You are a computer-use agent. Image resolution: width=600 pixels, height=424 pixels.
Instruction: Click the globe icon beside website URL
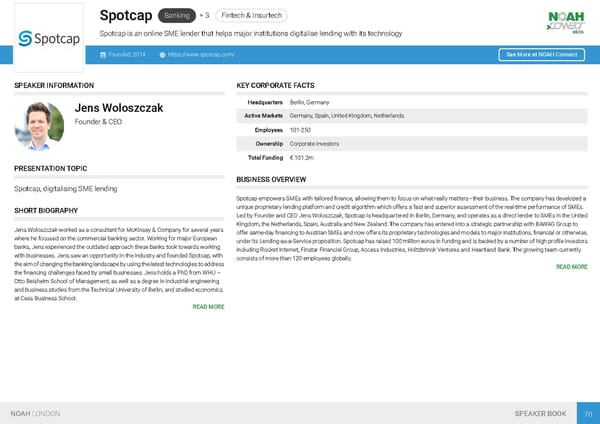163,54
